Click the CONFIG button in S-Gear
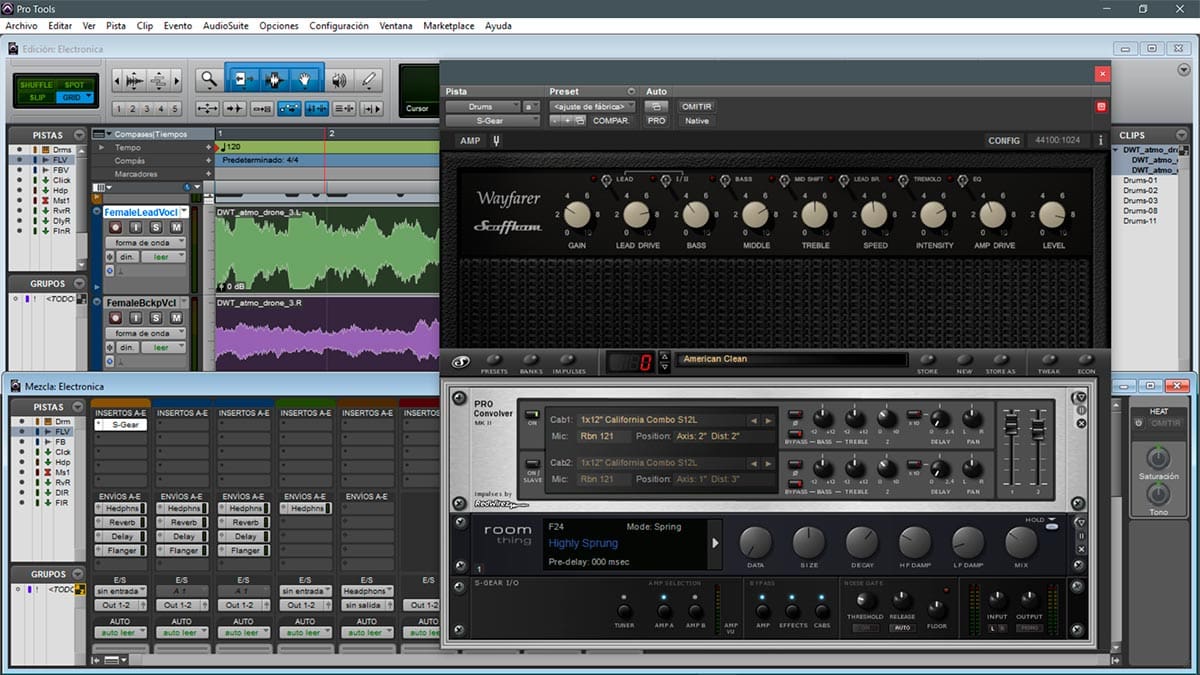 point(1004,141)
